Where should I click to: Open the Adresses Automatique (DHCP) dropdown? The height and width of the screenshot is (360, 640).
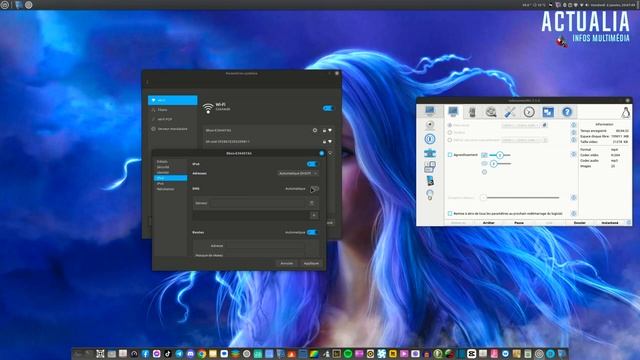pyautogui.click(x=298, y=173)
